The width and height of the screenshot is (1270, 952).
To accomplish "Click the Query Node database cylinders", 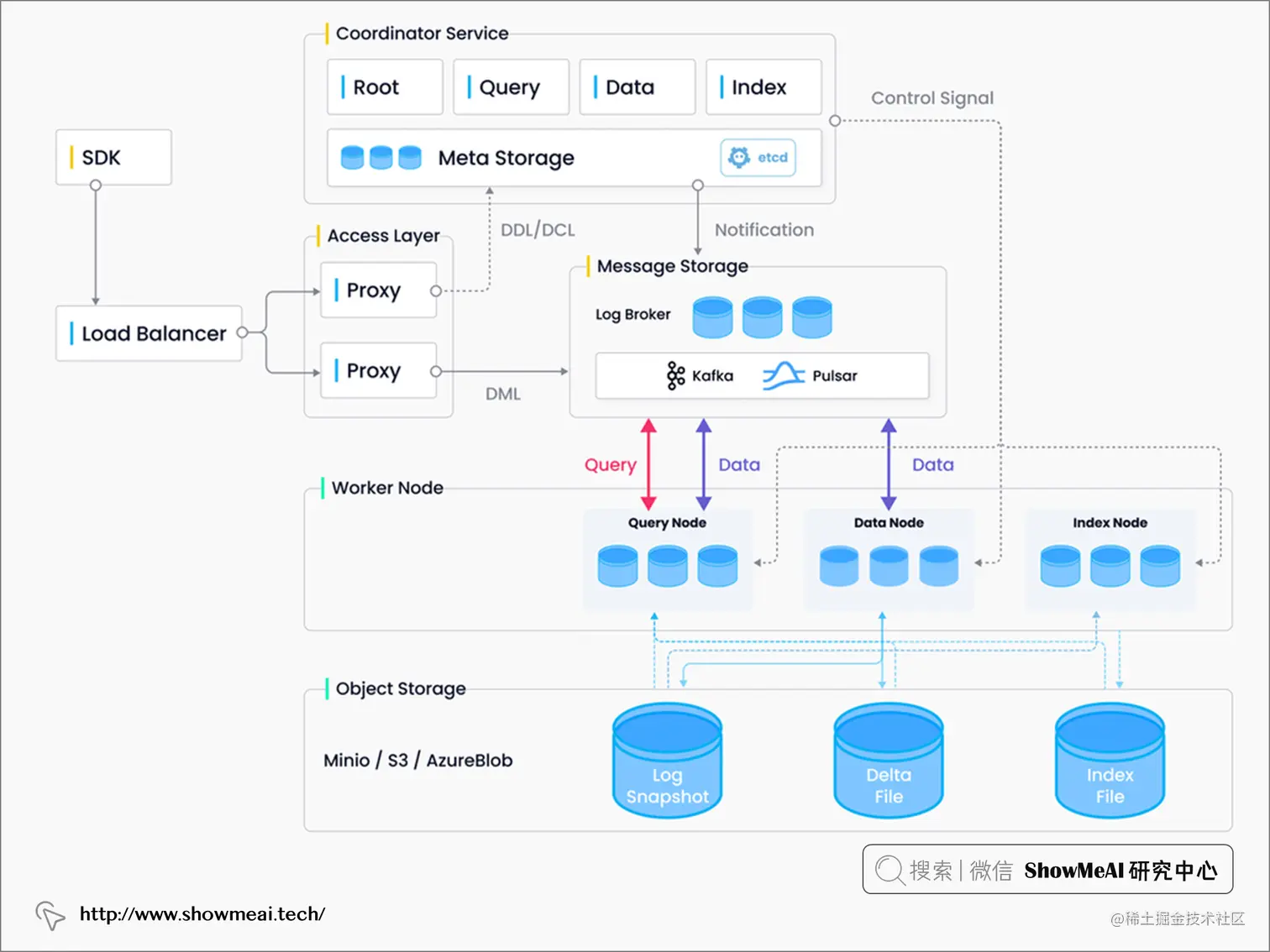I will pos(668,566).
